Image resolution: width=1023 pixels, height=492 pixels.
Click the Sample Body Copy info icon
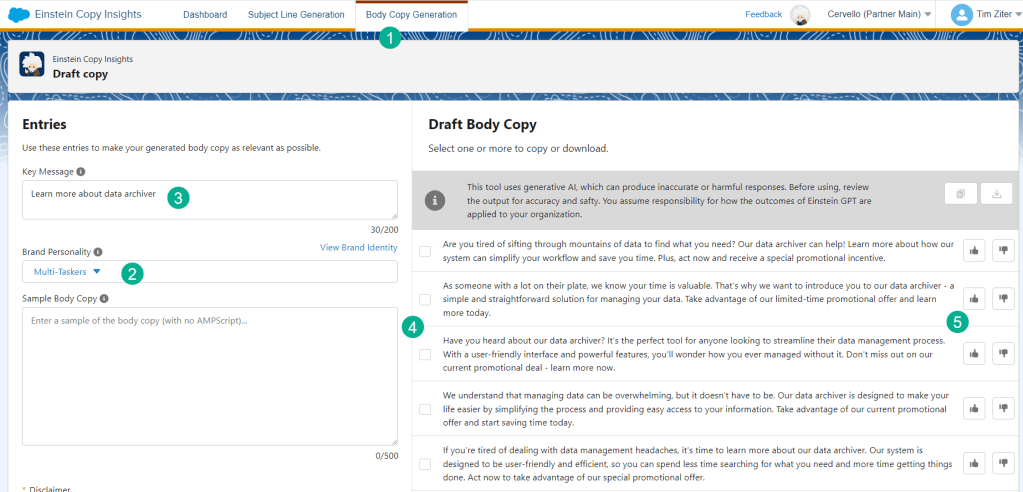(105, 298)
